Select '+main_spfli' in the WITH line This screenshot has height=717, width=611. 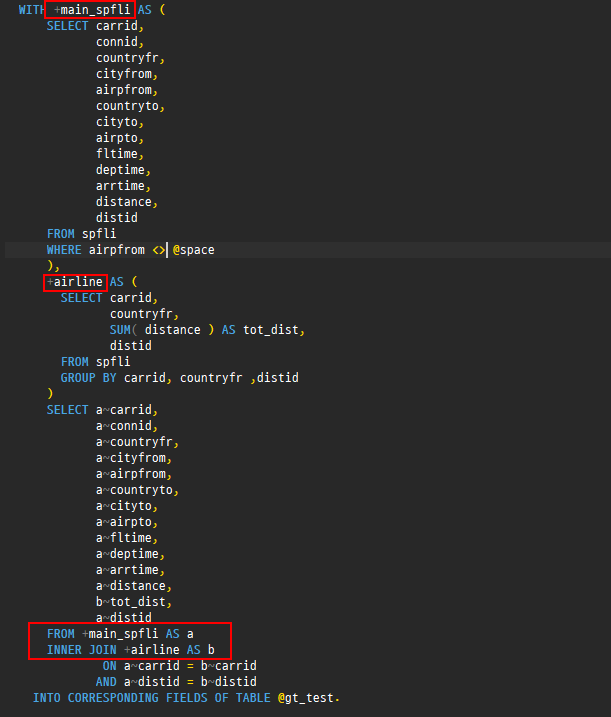(92, 10)
